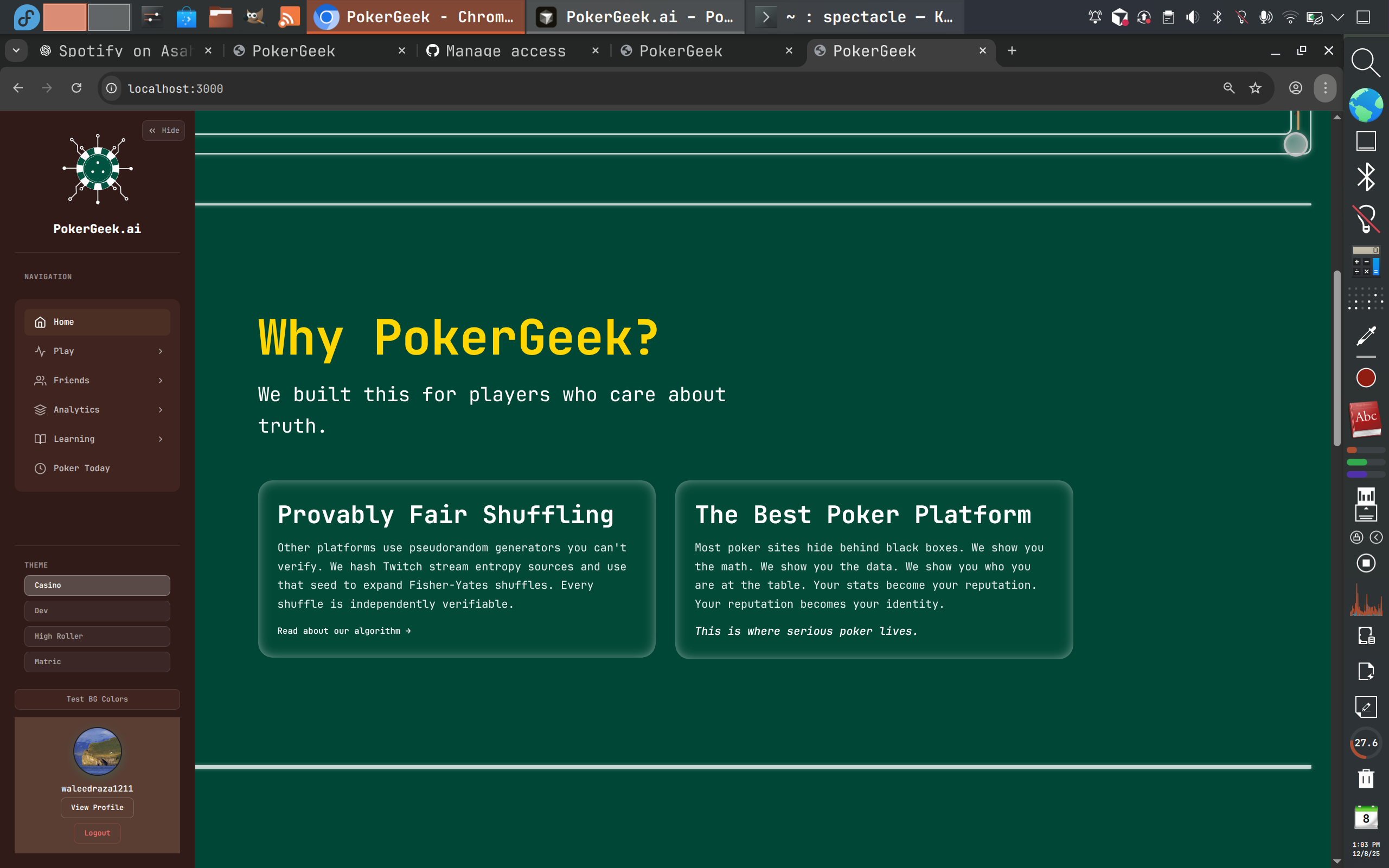Viewport: 1389px width, 868px height.
Task: Open Analytics from the sidebar
Action: [76, 409]
